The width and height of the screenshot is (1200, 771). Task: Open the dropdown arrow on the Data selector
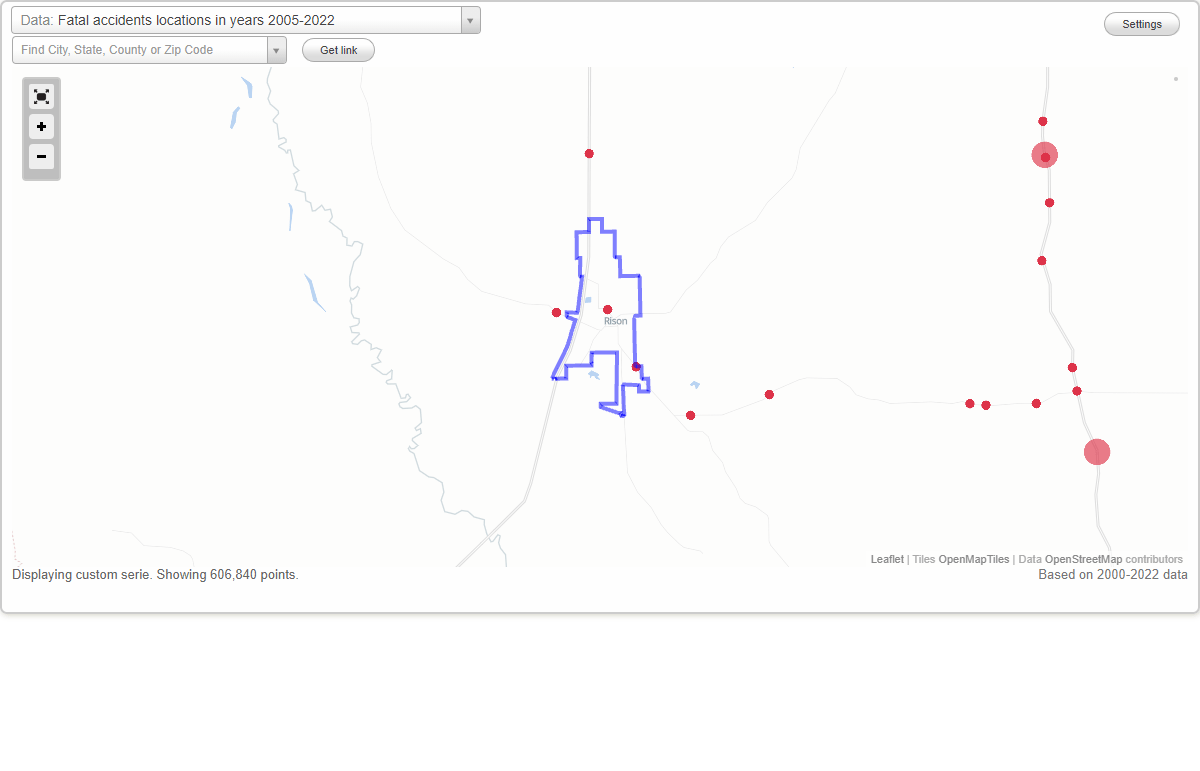point(469,20)
